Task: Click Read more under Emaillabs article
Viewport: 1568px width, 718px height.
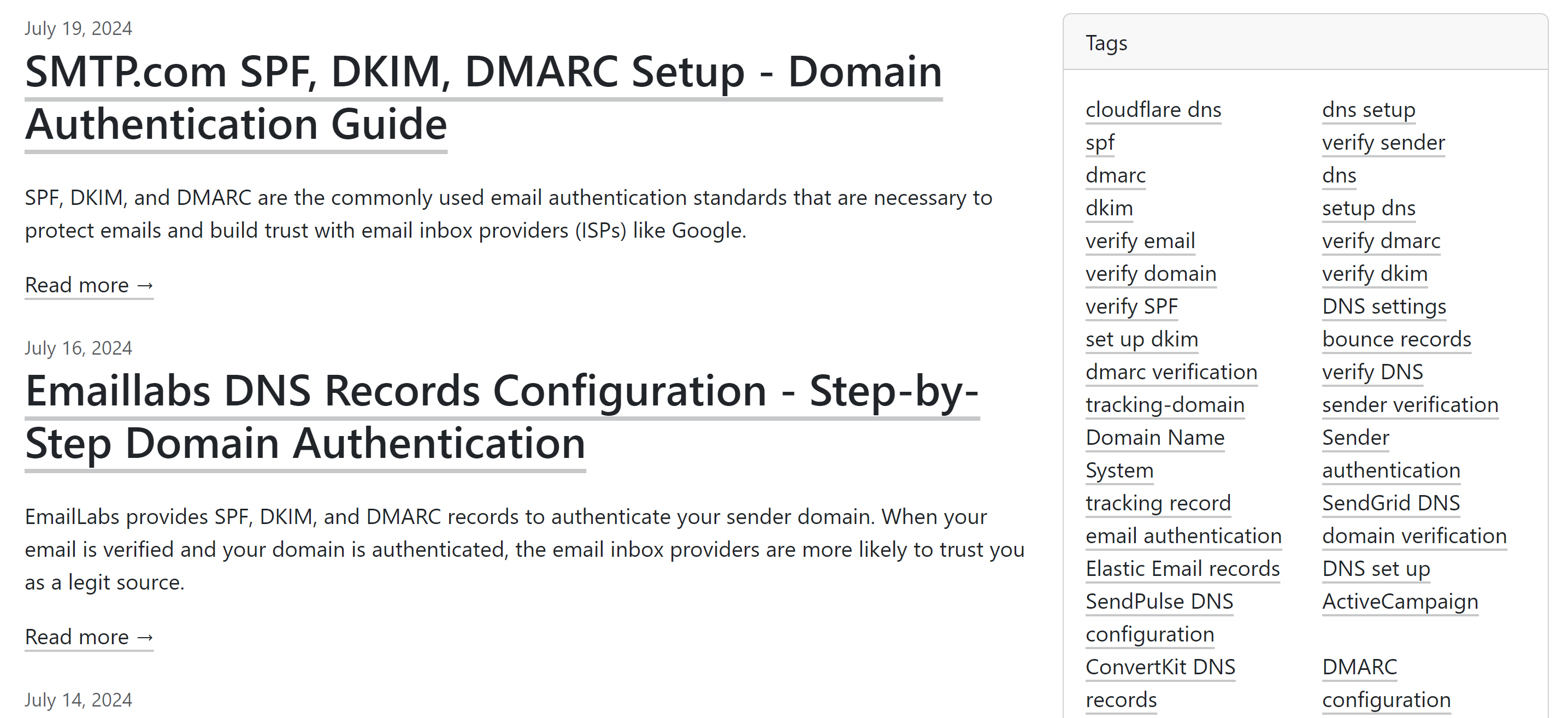Action: click(89, 637)
